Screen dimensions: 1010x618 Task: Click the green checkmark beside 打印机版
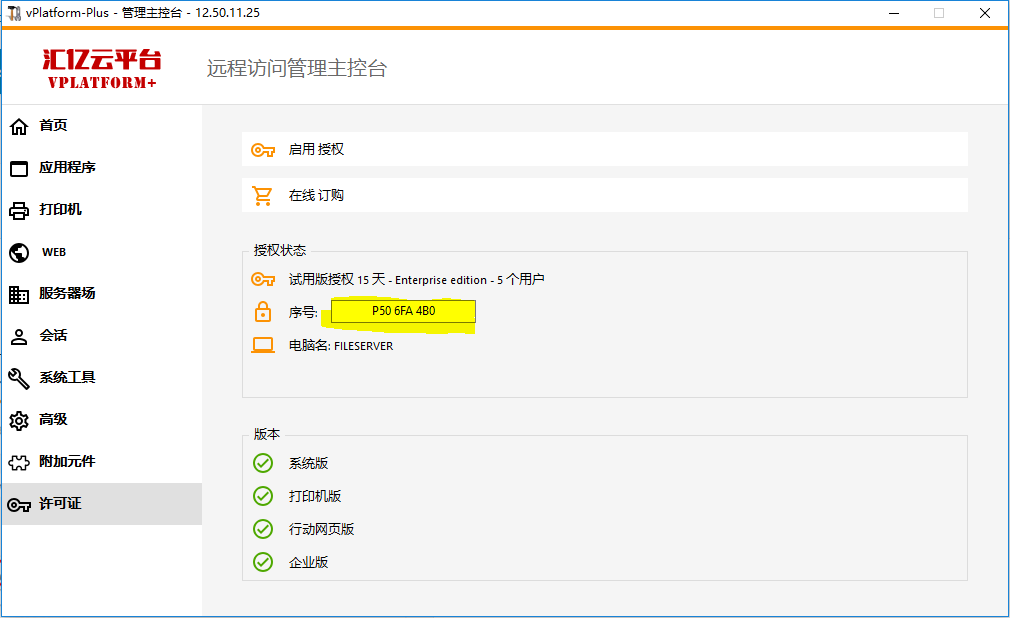pyautogui.click(x=263, y=496)
